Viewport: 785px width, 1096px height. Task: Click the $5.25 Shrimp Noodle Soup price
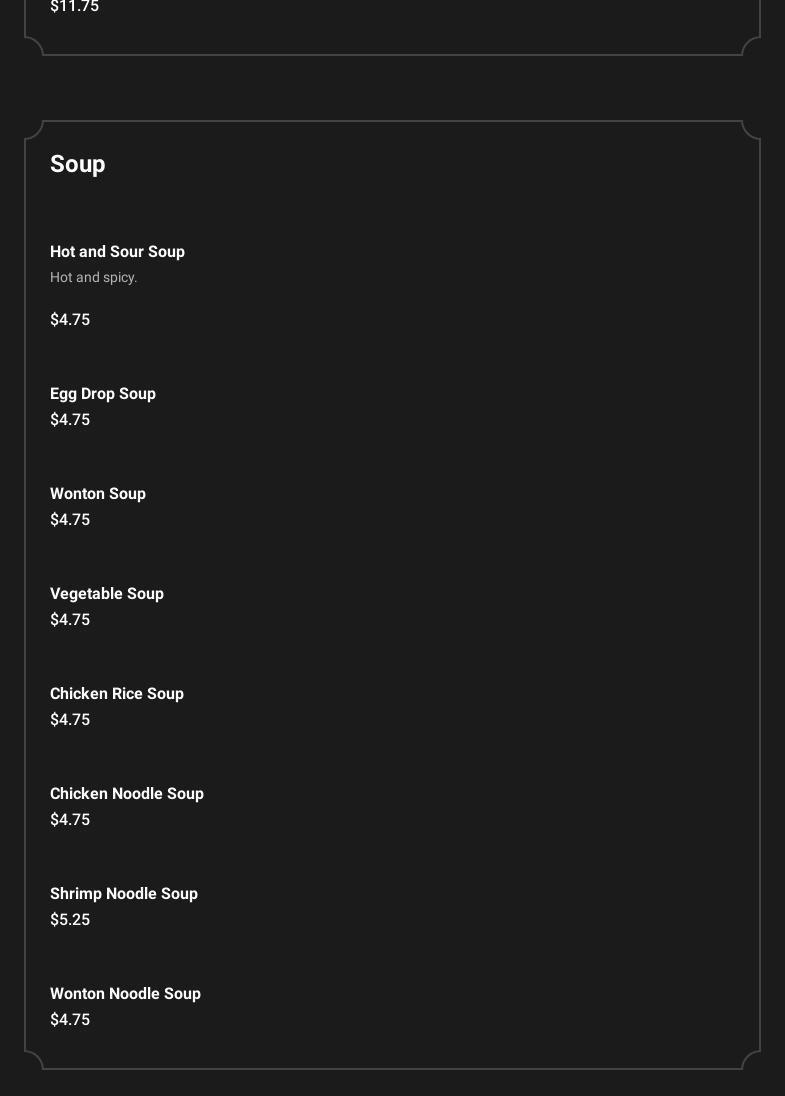70,920
